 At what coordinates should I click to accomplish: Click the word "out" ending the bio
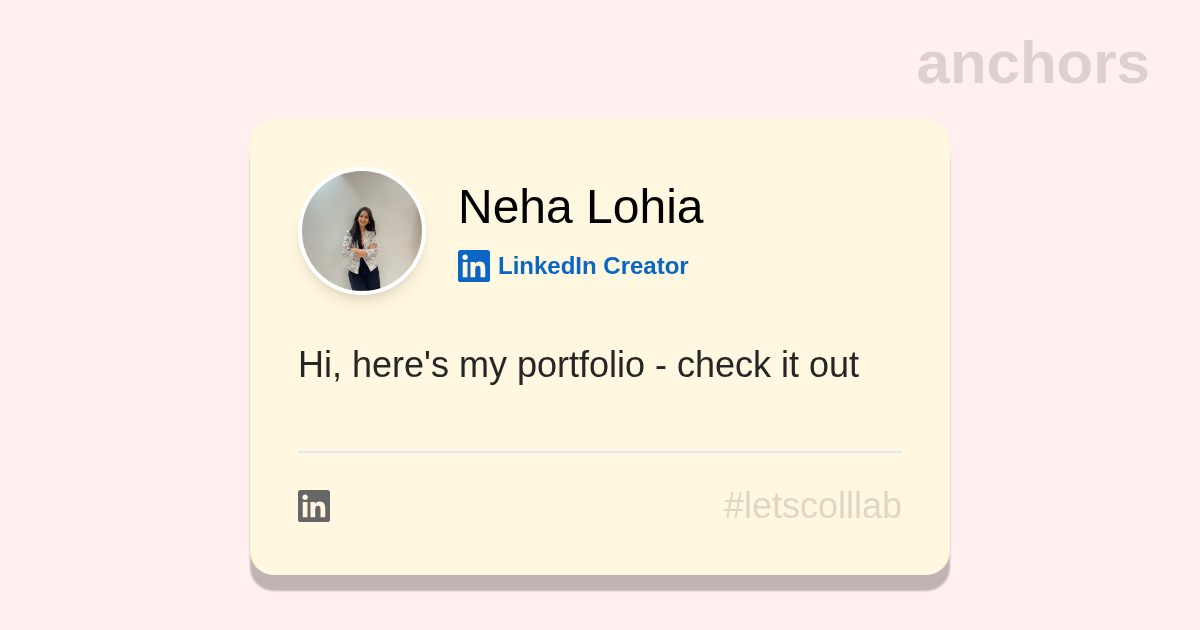(834, 365)
